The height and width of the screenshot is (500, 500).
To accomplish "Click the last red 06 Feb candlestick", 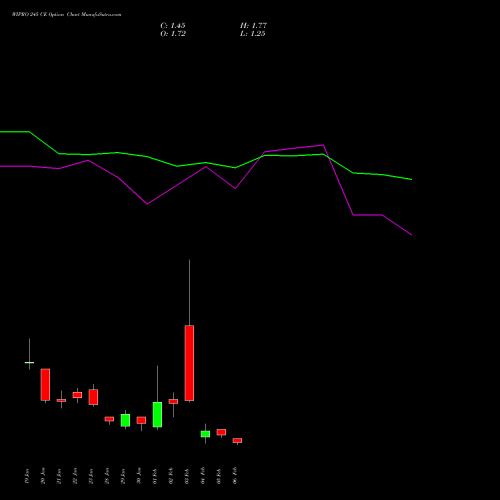I will [237, 440].
